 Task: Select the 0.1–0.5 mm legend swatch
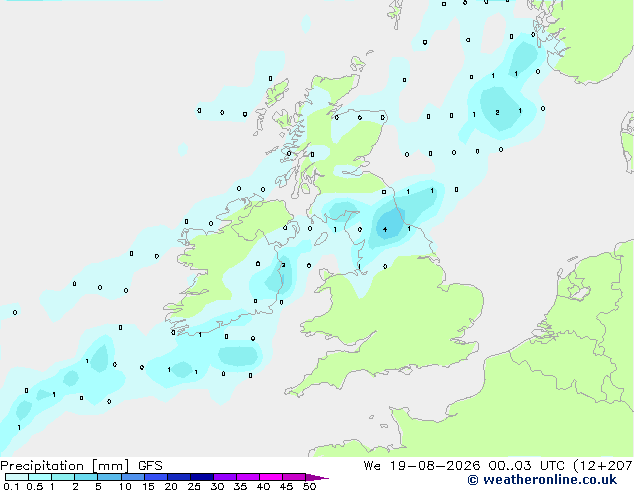pos(17,477)
